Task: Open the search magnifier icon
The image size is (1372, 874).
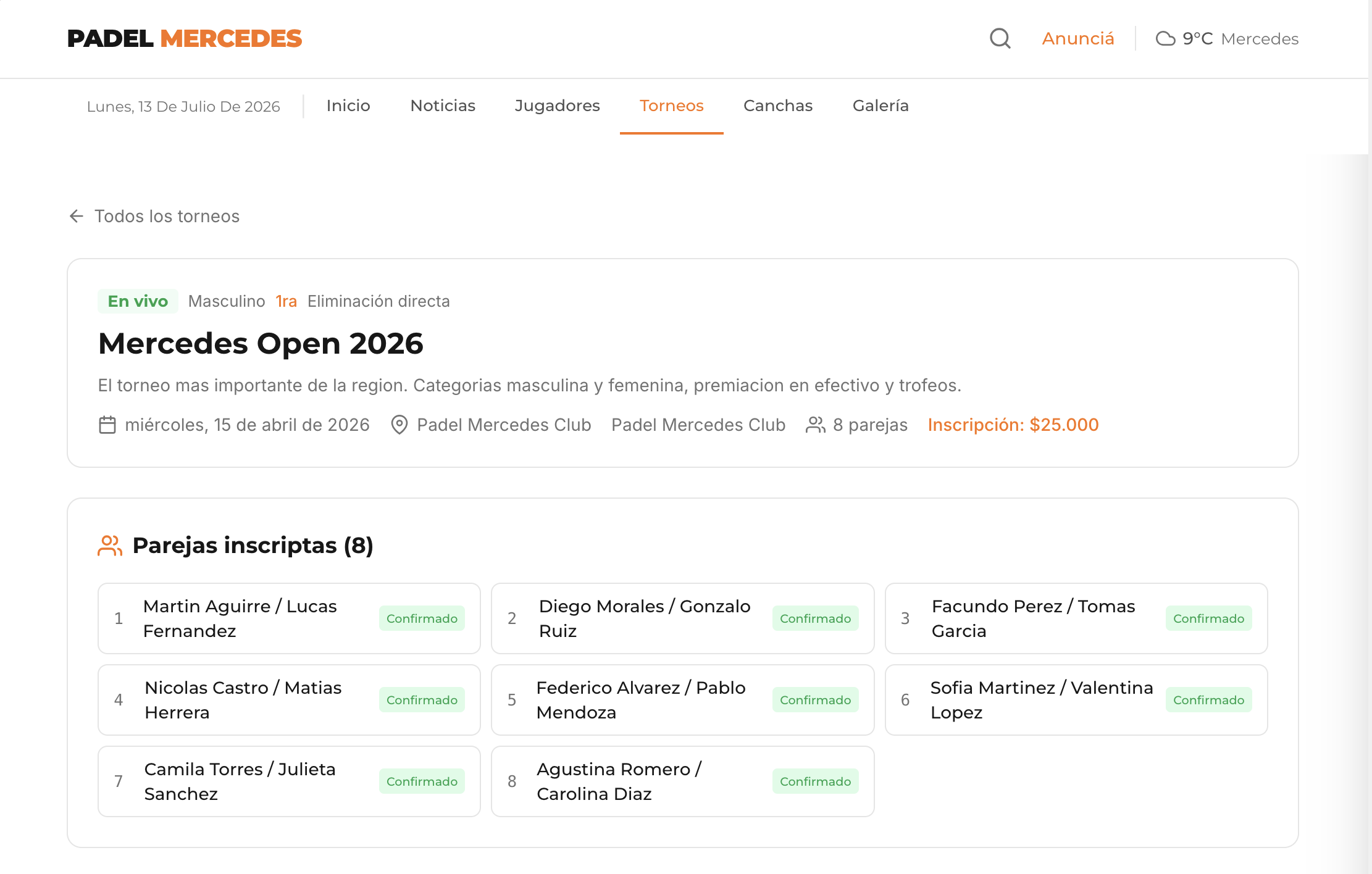Action: click(1000, 38)
